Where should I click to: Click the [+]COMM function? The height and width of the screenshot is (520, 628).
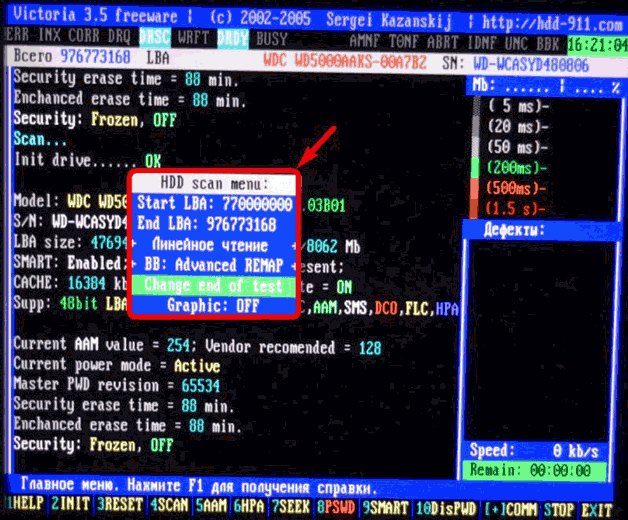coord(510,510)
